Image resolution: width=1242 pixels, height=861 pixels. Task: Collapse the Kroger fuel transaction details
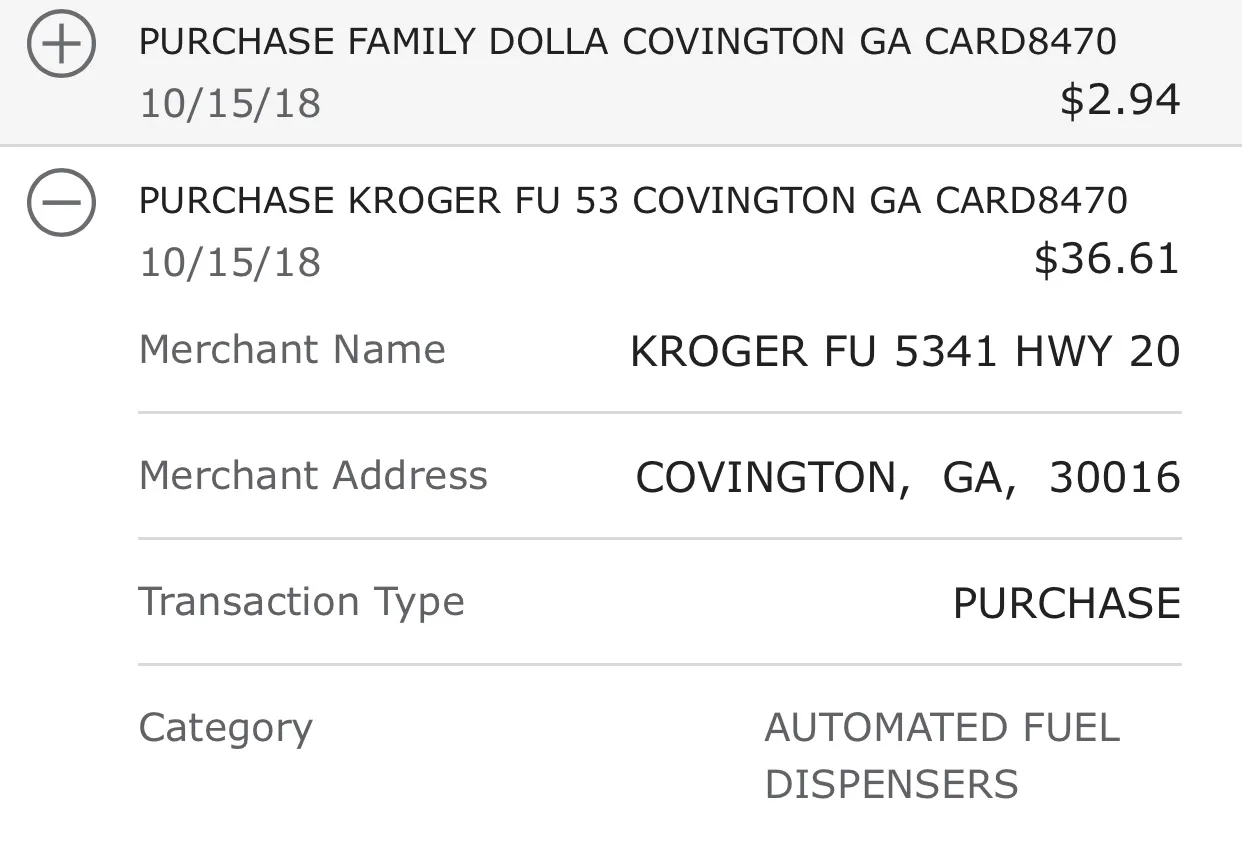(61, 203)
